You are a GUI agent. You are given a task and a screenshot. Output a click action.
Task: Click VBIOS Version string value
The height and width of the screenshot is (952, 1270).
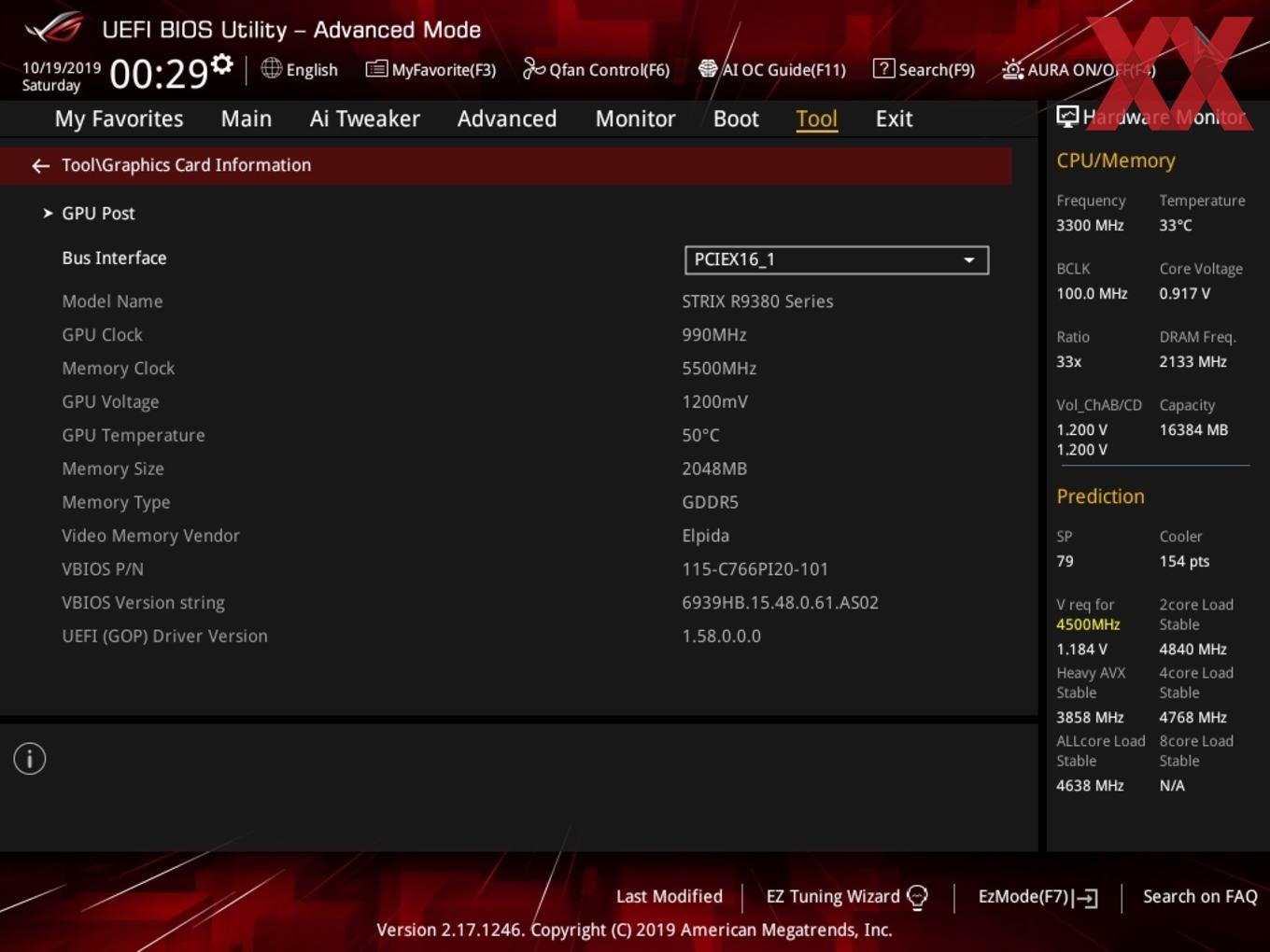click(x=780, y=603)
